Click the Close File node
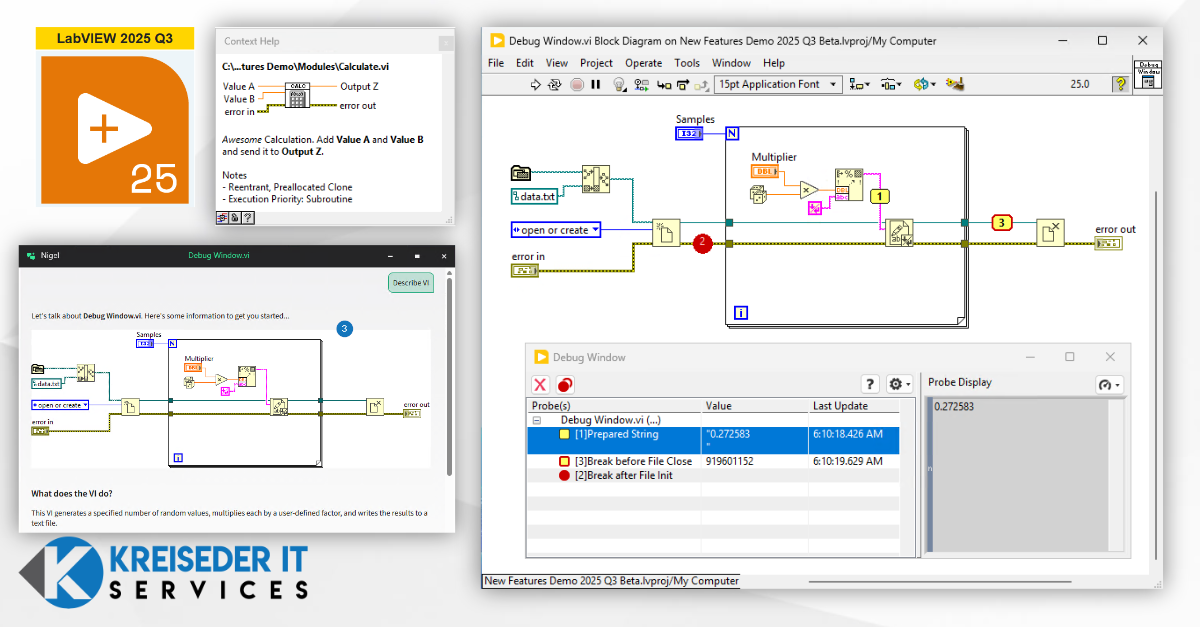 (1051, 233)
